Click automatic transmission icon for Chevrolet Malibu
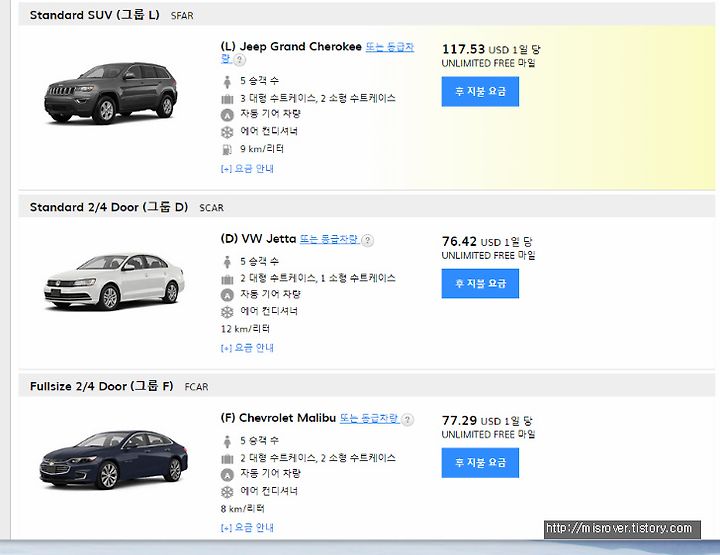Viewport: 720px width, 555px height. 227,474
